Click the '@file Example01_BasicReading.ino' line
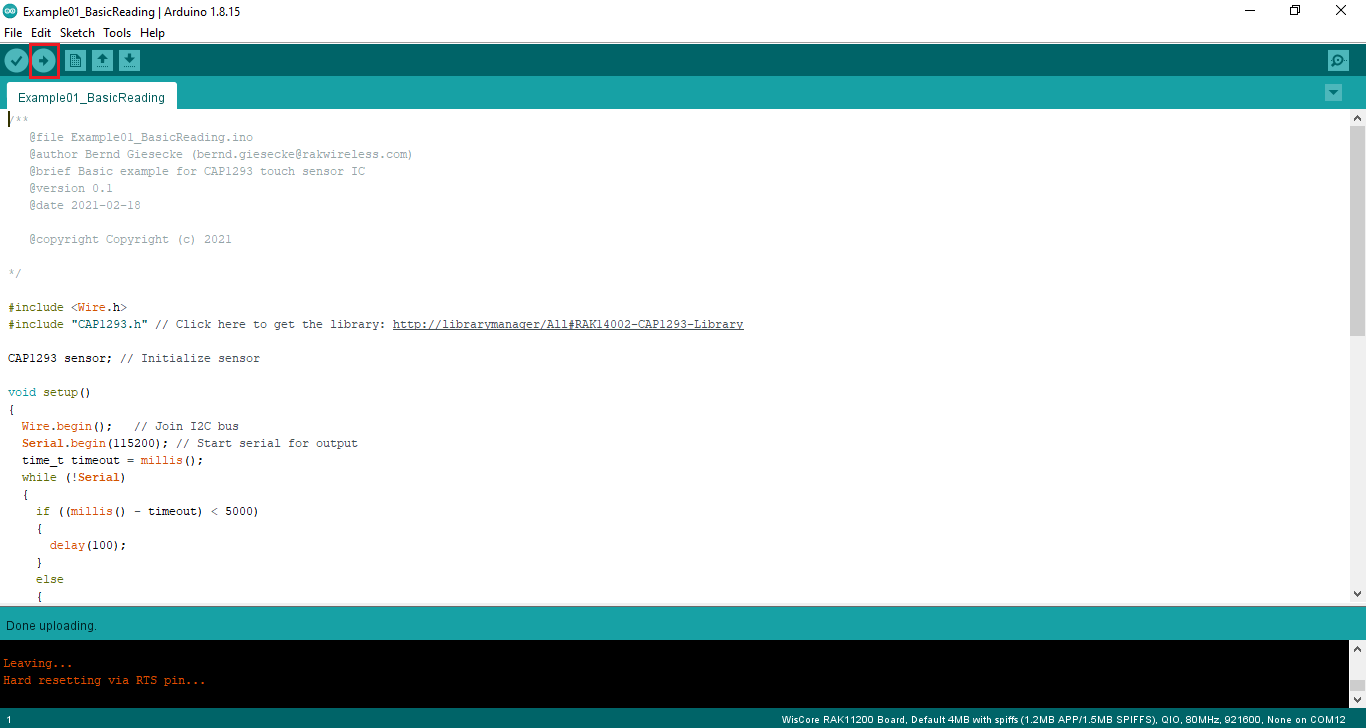The width and height of the screenshot is (1366, 728). coord(141,137)
